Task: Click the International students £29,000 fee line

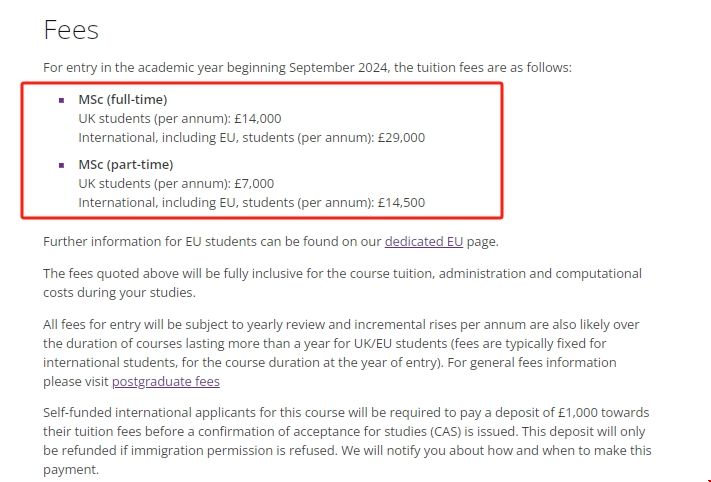Action: 251,138
